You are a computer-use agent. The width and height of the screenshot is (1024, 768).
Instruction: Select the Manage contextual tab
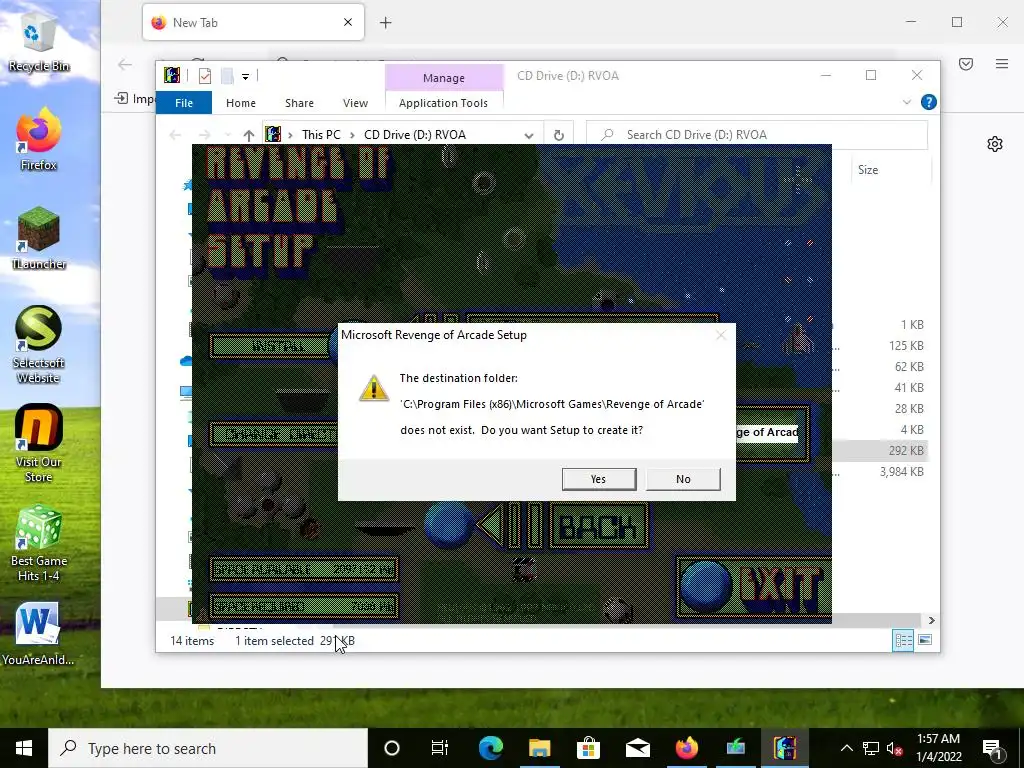(x=443, y=78)
